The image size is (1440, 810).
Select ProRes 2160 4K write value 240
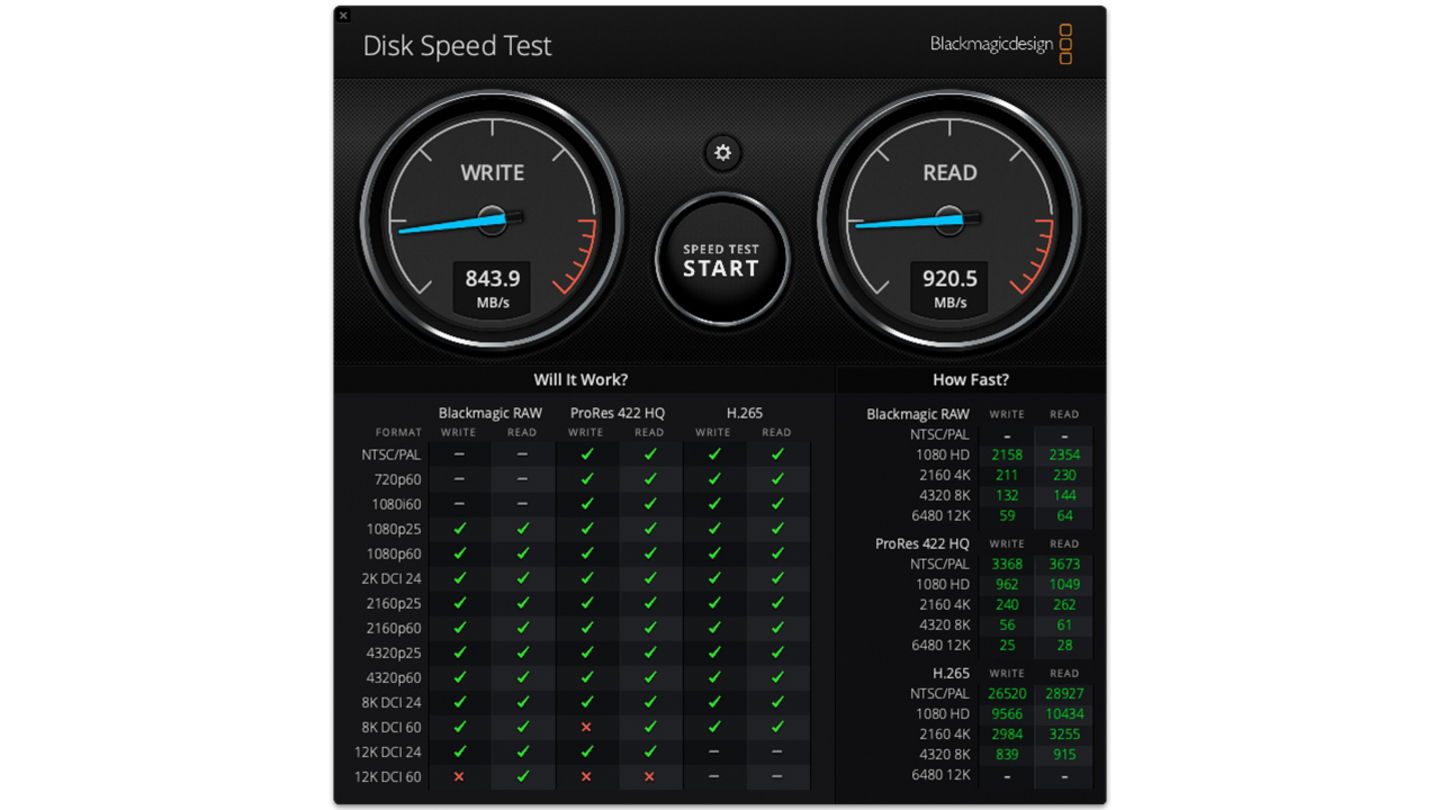(x=1007, y=605)
